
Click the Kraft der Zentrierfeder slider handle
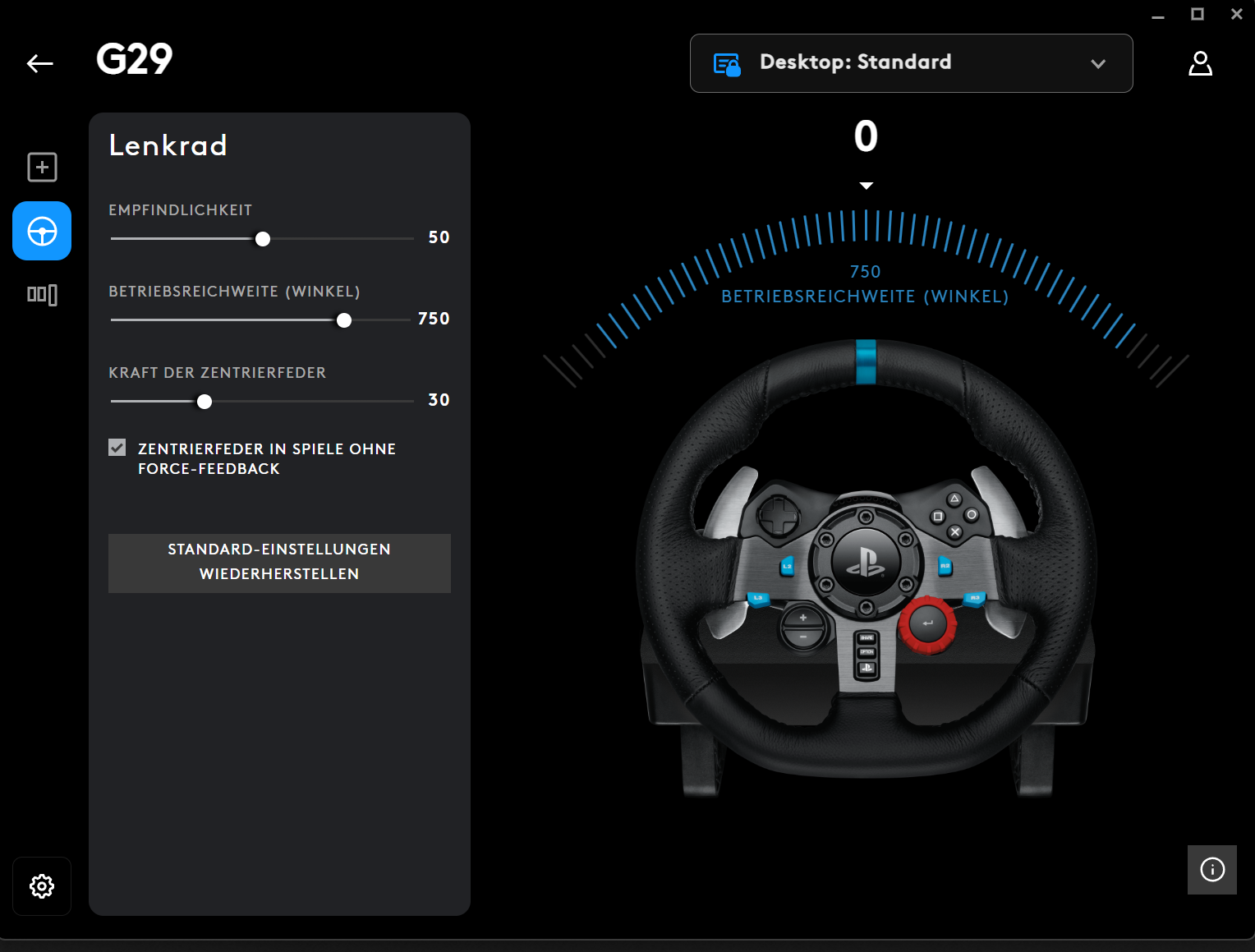click(x=205, y=402)
